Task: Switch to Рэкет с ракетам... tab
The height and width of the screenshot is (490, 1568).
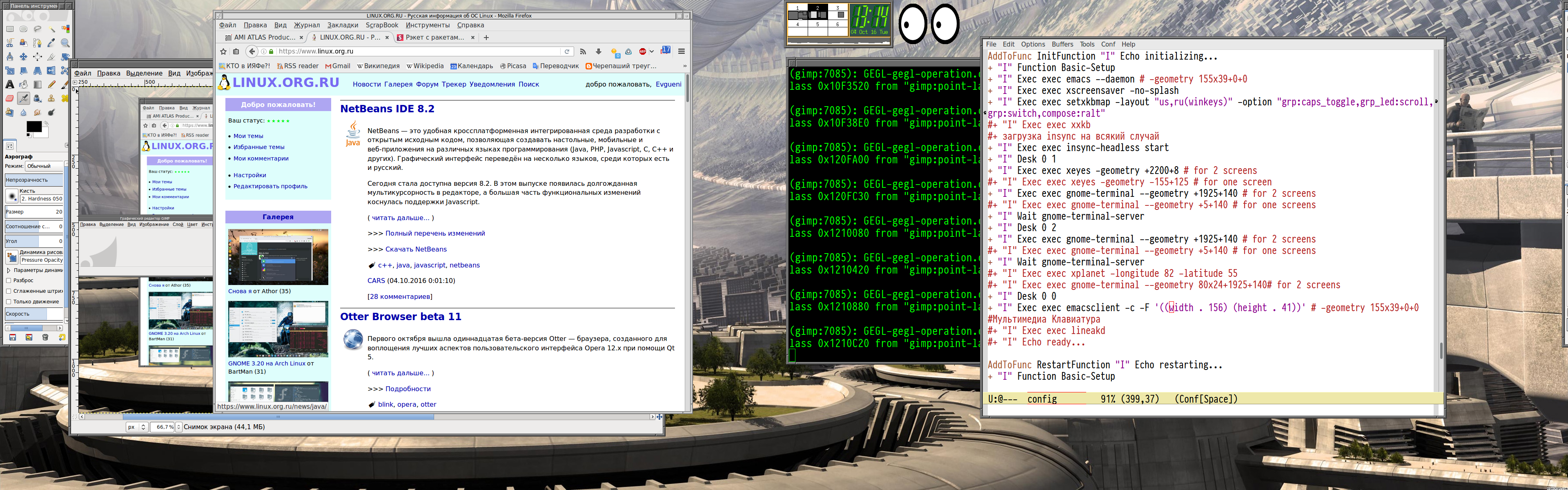Action: click(434, 38)
